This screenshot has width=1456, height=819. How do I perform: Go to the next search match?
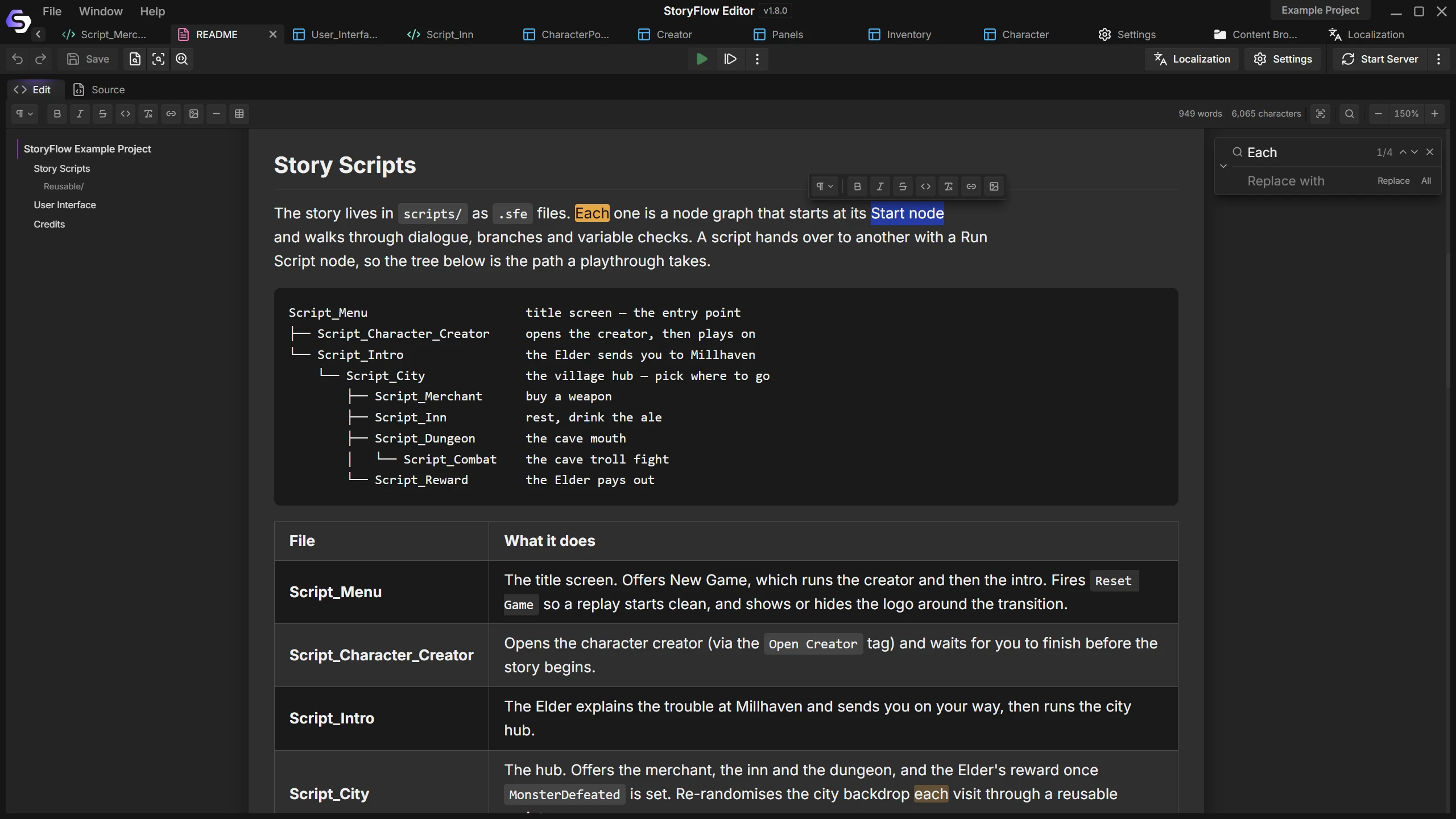(x=1414, y=152)
